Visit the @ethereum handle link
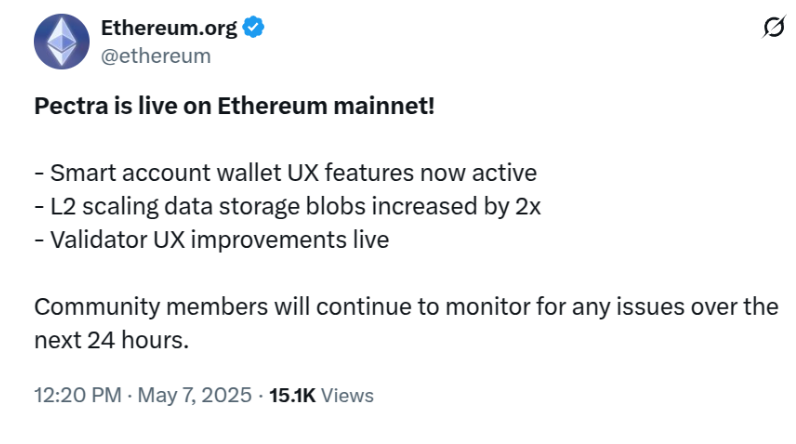 (x=155, y=56)
